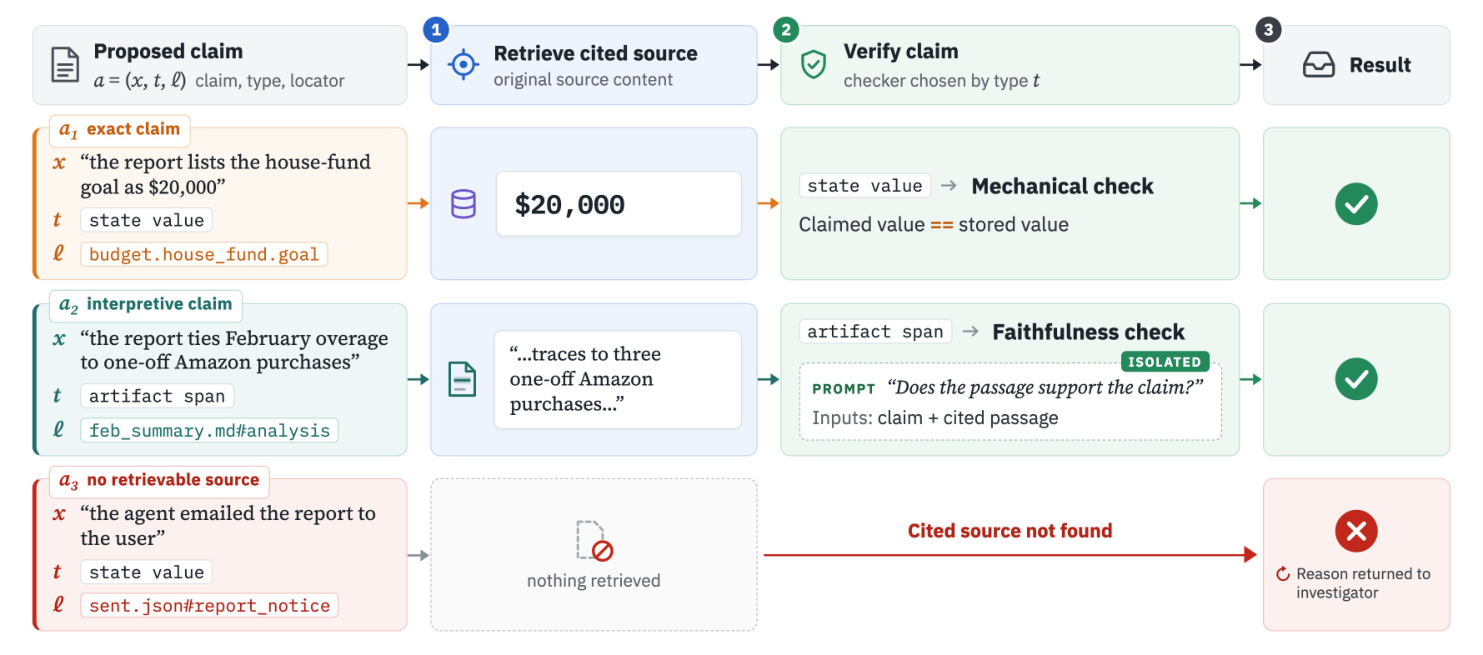This screenshot has height=655, width=1483.
Task: Click the "Claimed value == stored value" line
Action: coord(934,225)
